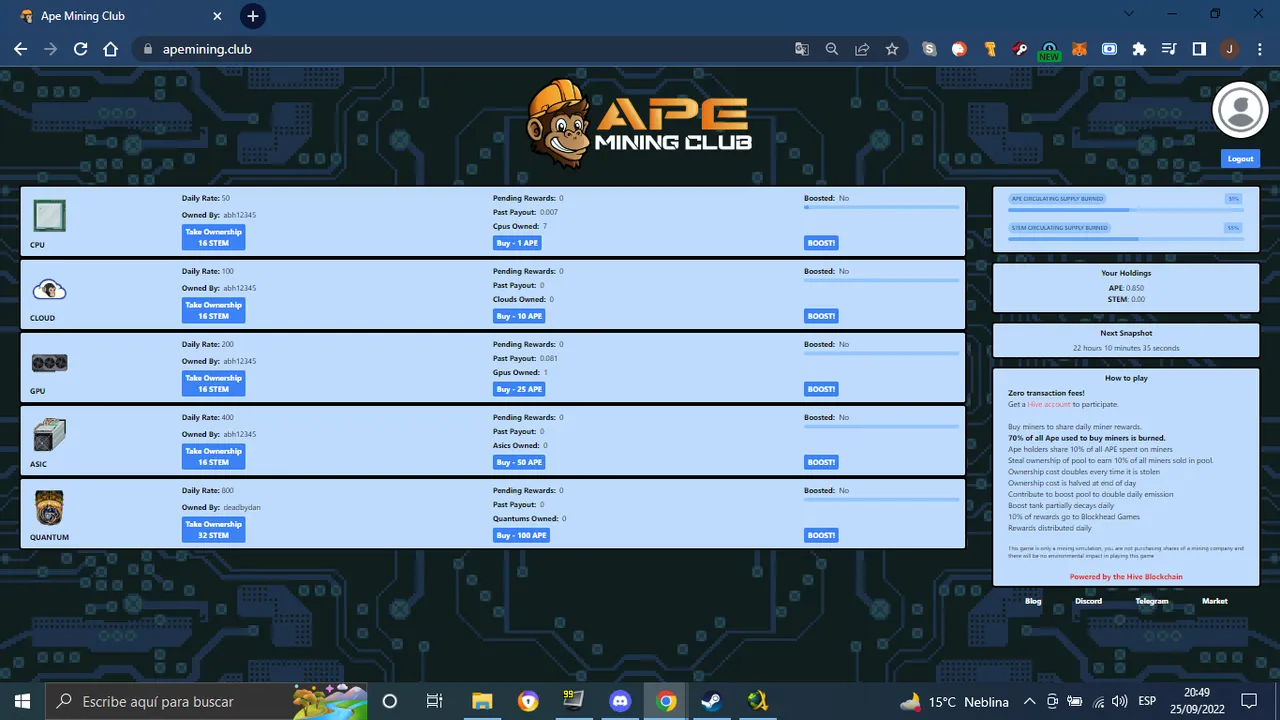Open the browser zoom control
The width and height of the screenshot is (1280, 720).
pyautogui.click(x=832, y=49)
